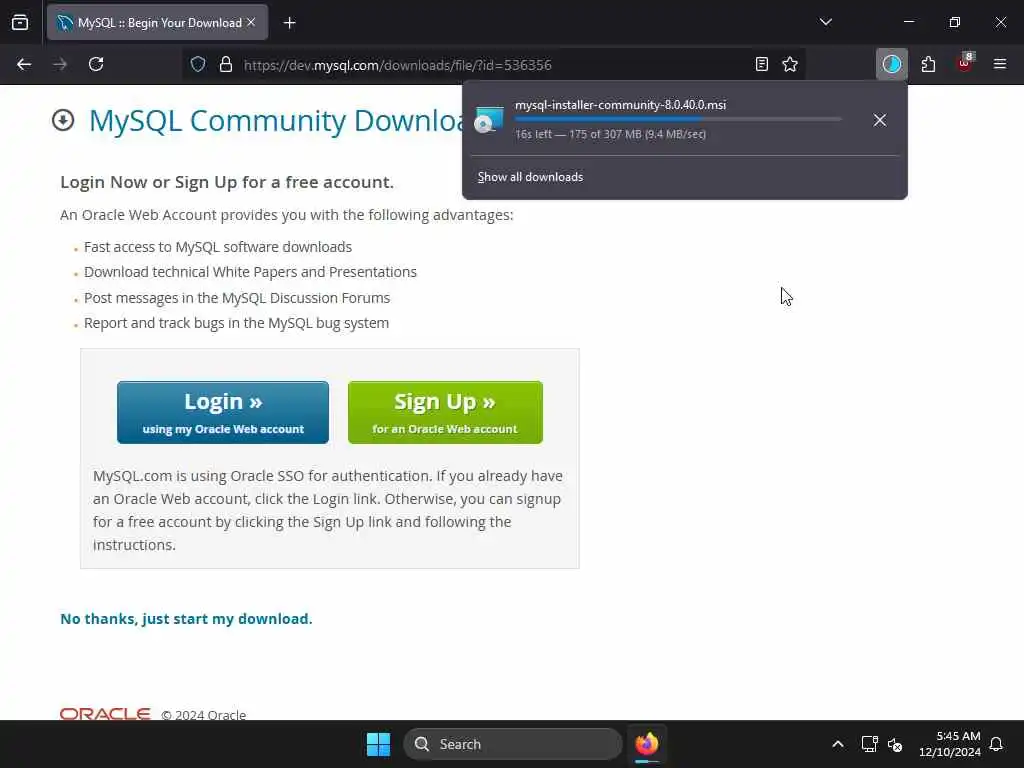Expand the list all tabs chevron
The height and width of the screenshot is (768, 1024).
tap(825, 22)
